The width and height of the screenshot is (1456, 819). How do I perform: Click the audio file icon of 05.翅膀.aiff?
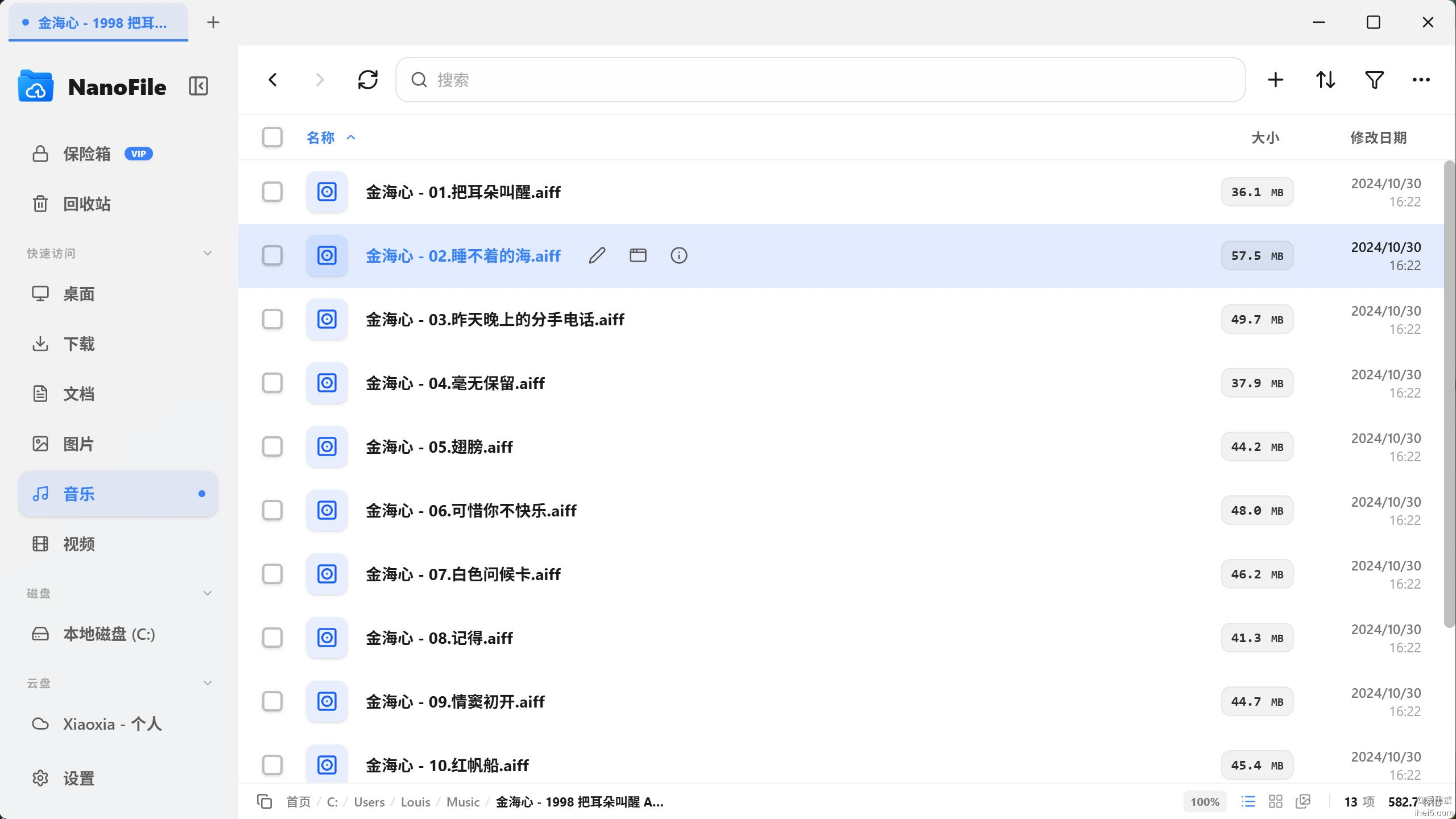(327, 446)
